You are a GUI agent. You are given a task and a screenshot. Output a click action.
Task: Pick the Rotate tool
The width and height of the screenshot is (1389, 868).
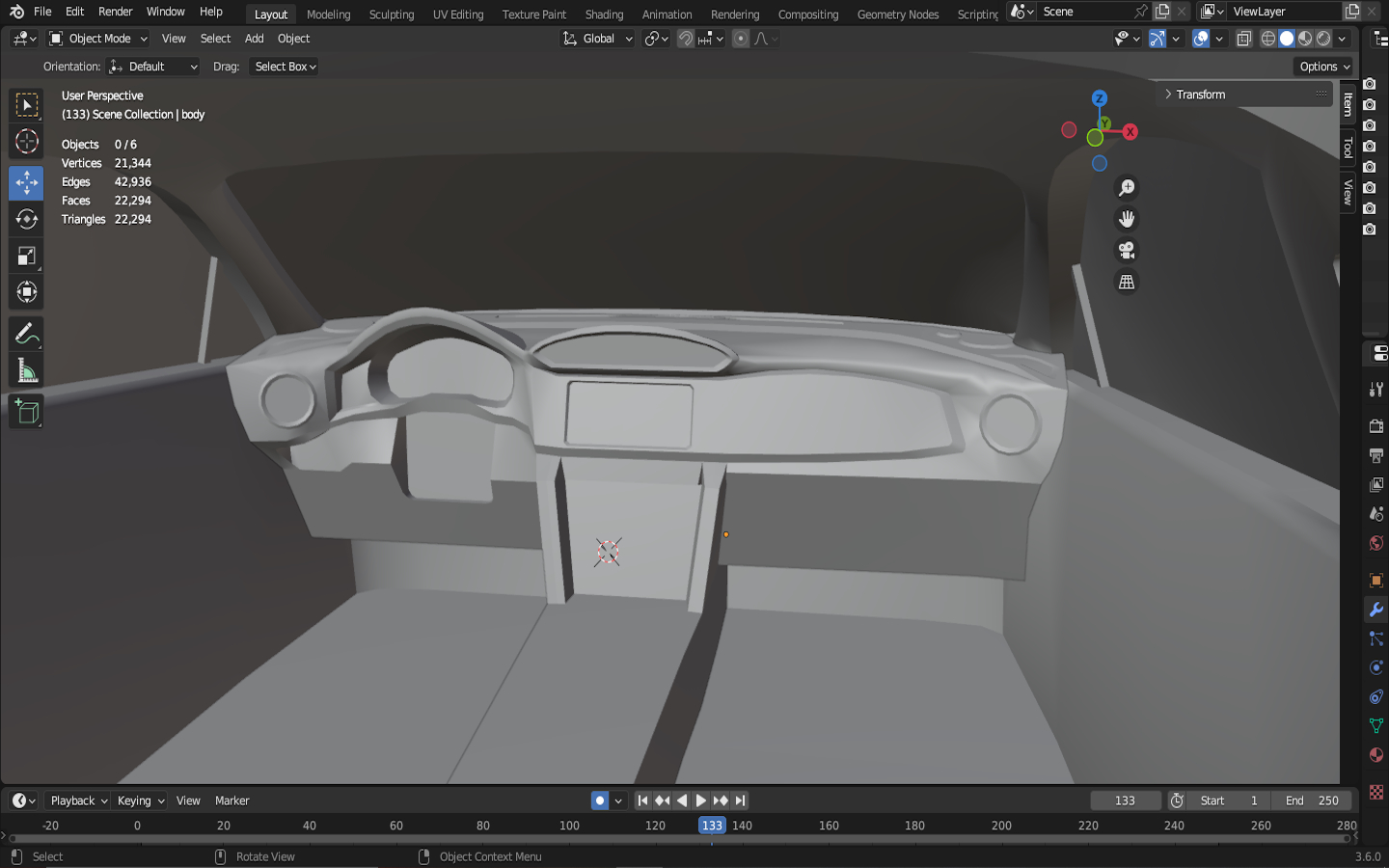(x=26, y=219)
